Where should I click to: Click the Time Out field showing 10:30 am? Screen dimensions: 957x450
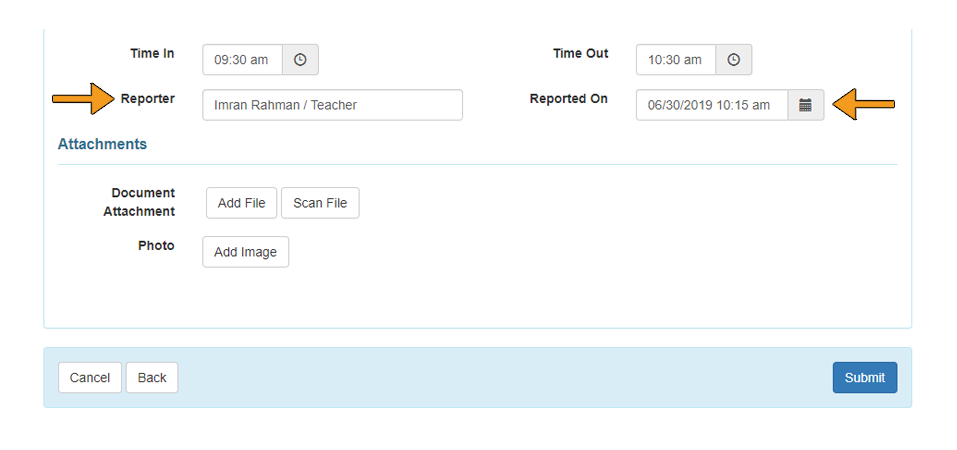(676, 60)
